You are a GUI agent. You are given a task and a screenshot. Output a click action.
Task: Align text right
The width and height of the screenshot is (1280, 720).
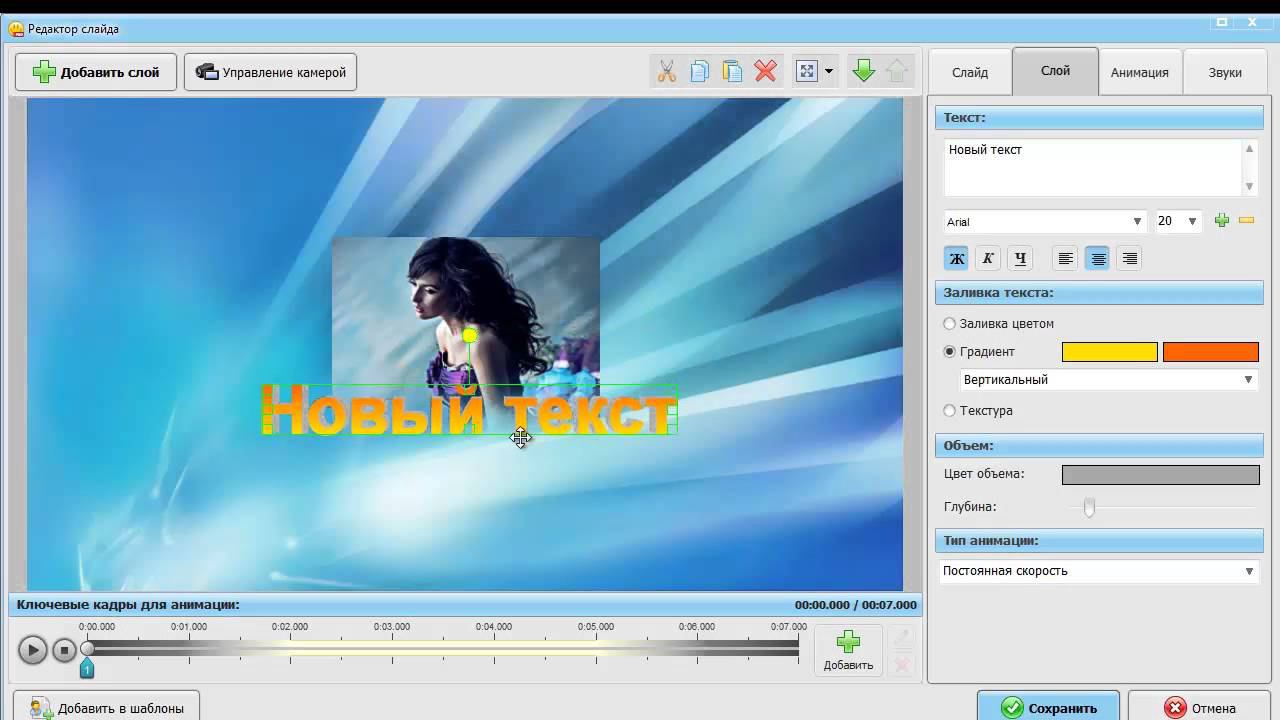coord(1130,258)
